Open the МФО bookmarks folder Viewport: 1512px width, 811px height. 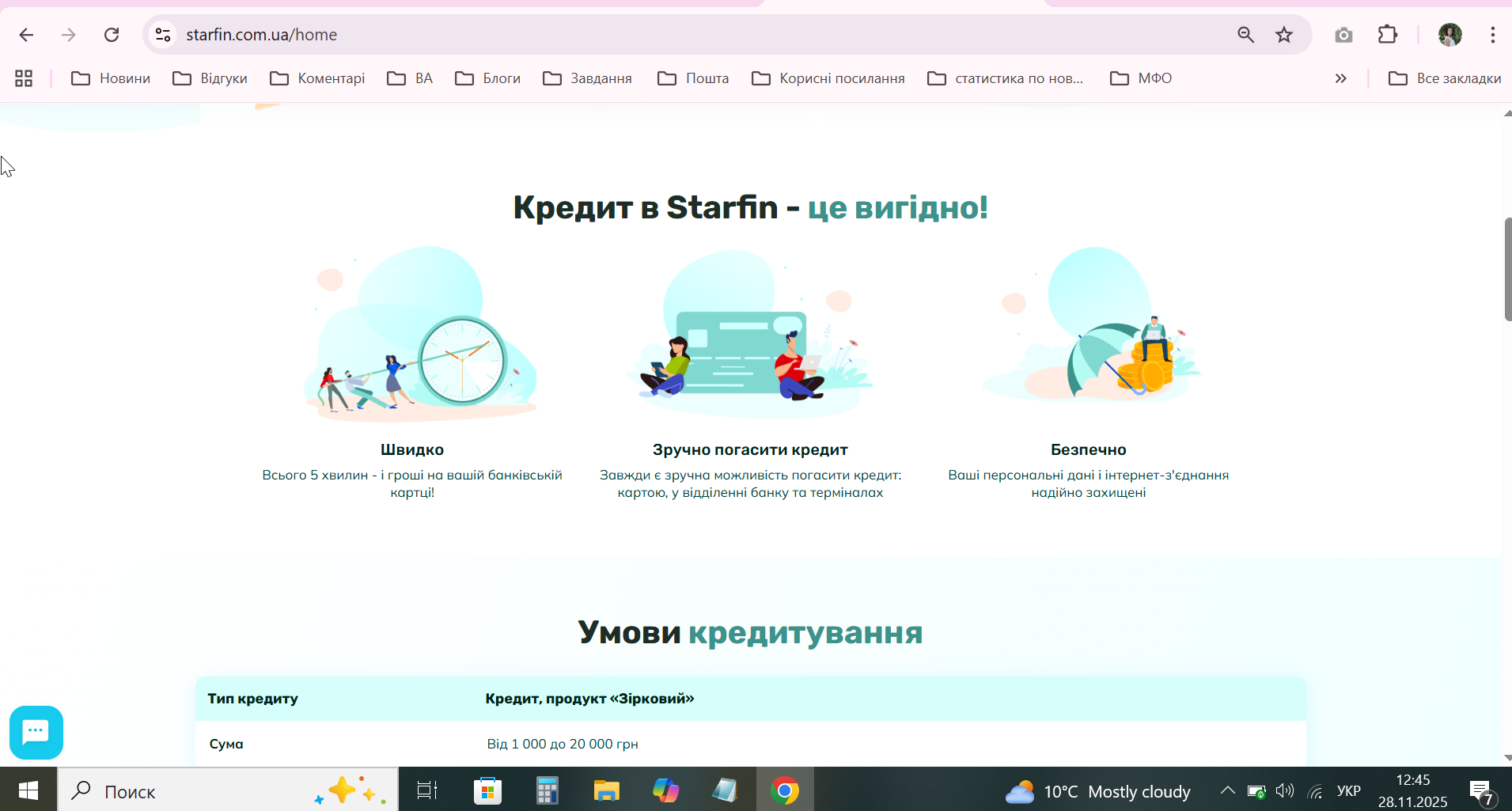click(x=1141, y=78)
